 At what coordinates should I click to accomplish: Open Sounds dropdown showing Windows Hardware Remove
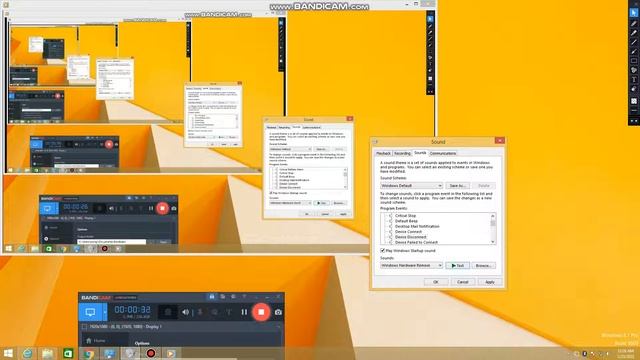pos(411,265)
